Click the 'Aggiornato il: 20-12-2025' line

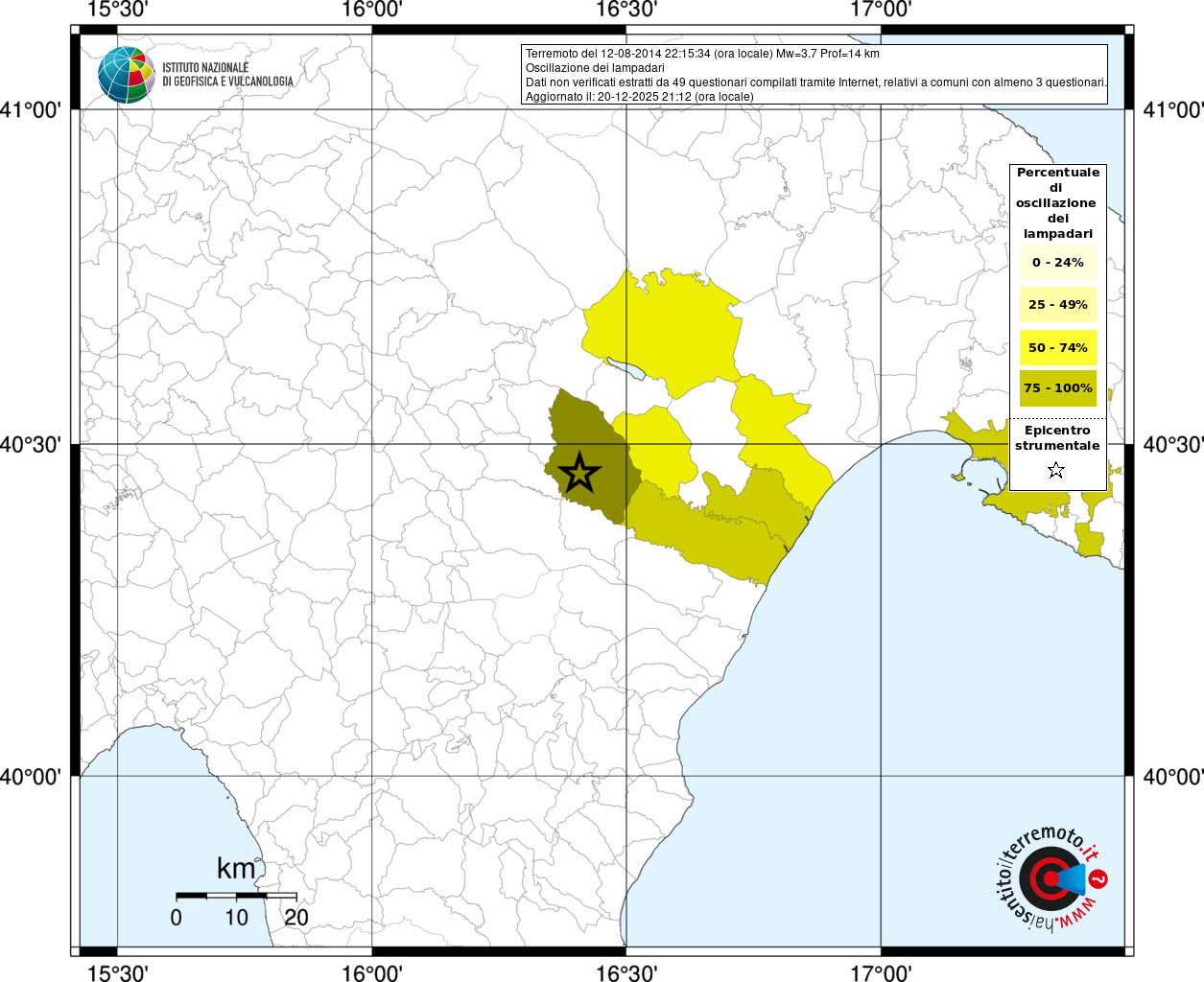640,97
